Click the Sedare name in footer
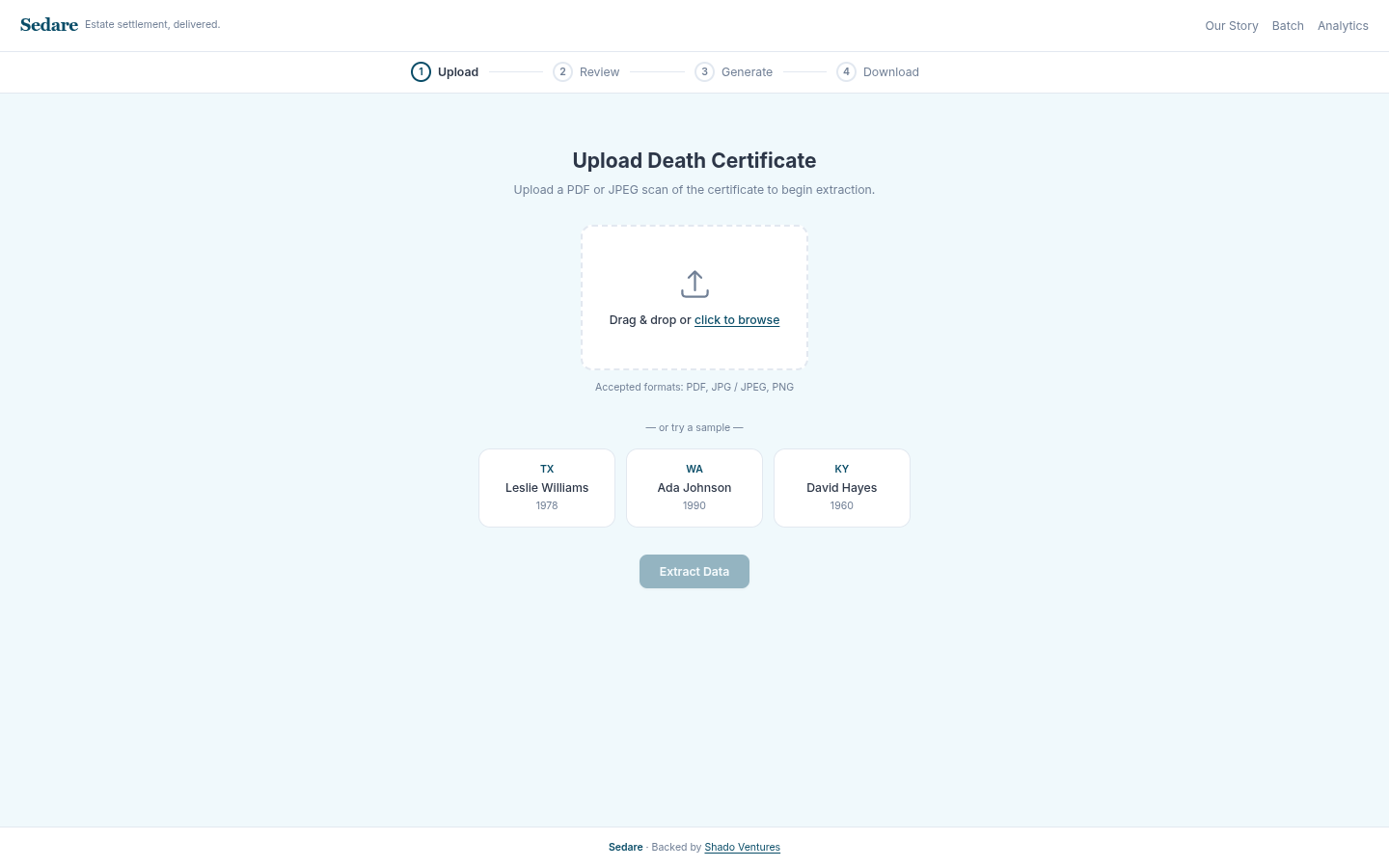The width and height of the screenshot is (1389, 868). pyautogui.click(x=625, y=848)
